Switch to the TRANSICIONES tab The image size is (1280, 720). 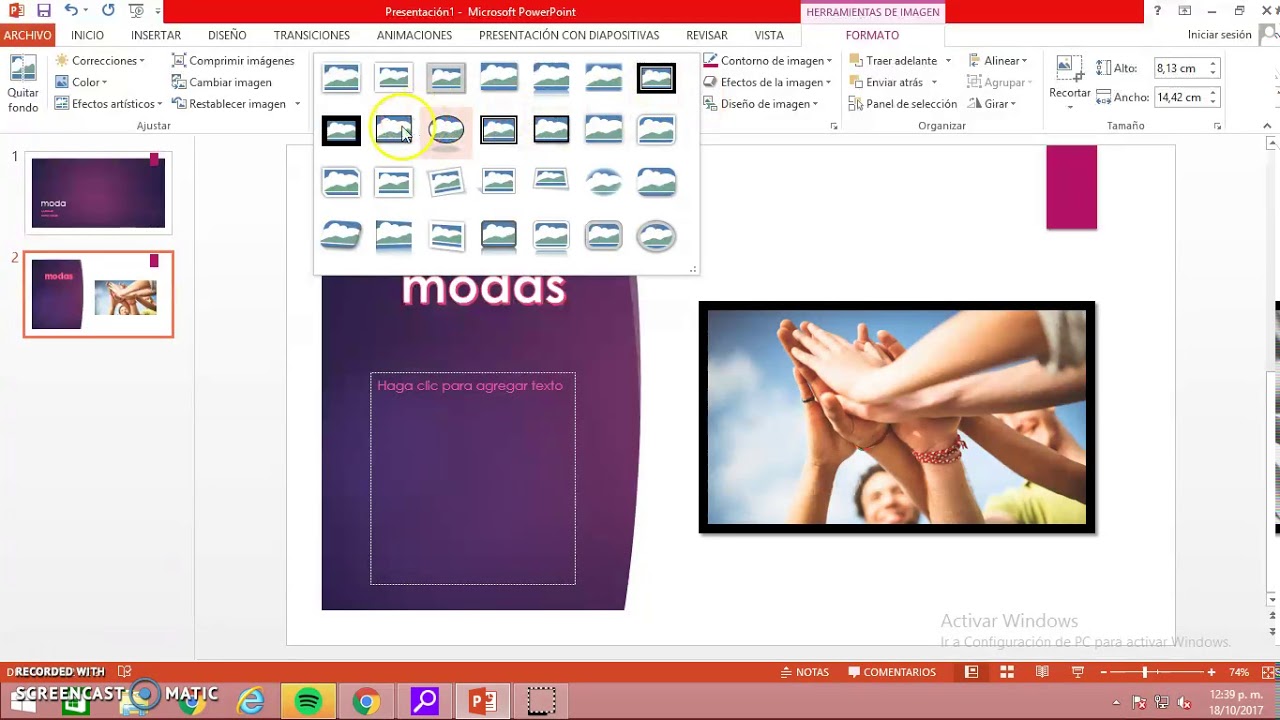pyautogui.click(x=312, y=35)
